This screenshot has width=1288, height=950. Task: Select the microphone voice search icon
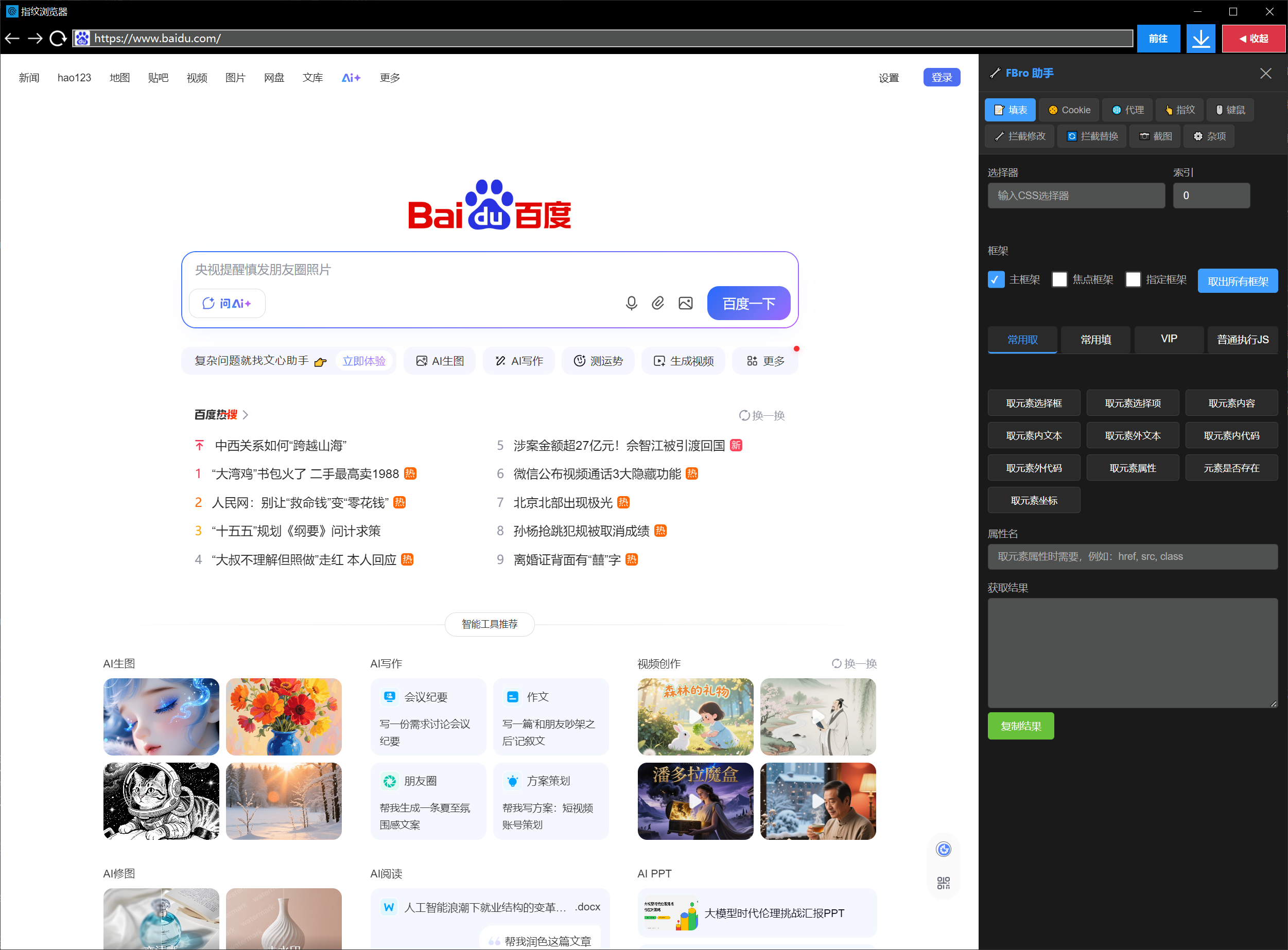(632, 303)
